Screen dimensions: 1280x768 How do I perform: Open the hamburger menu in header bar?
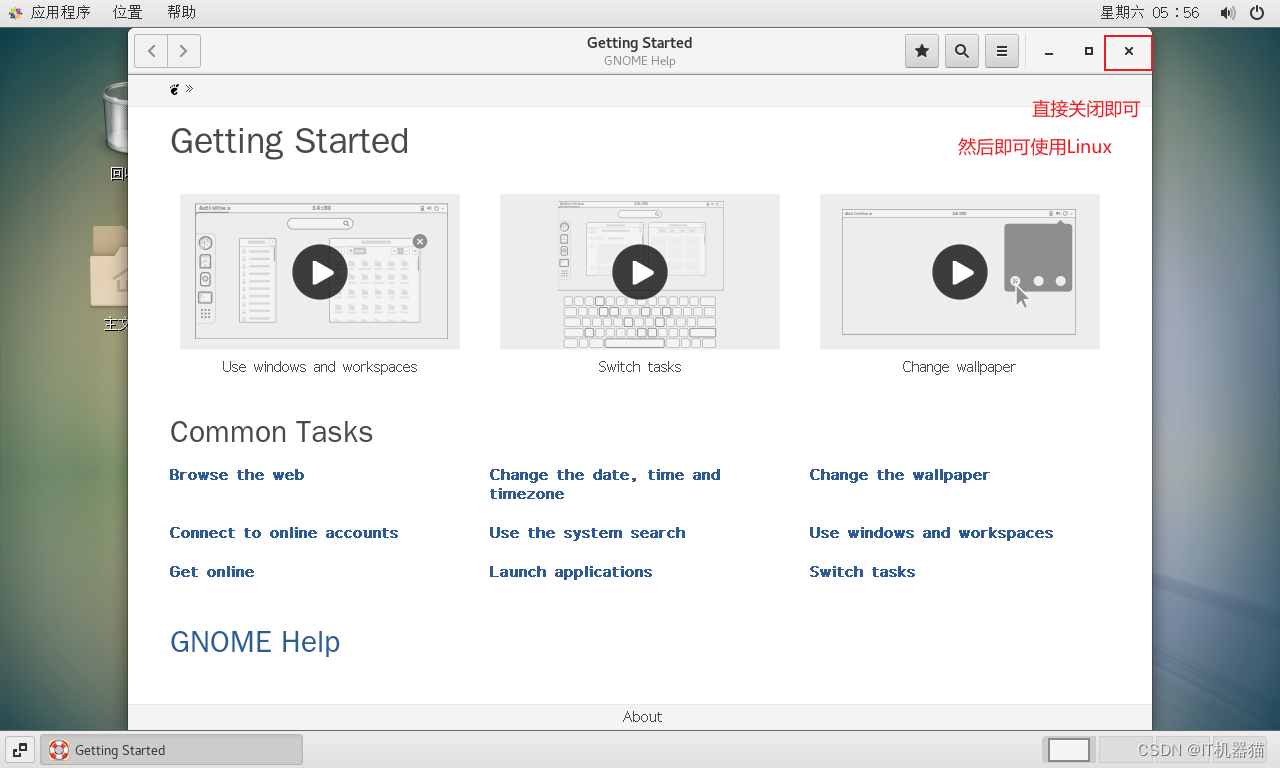1002,51
